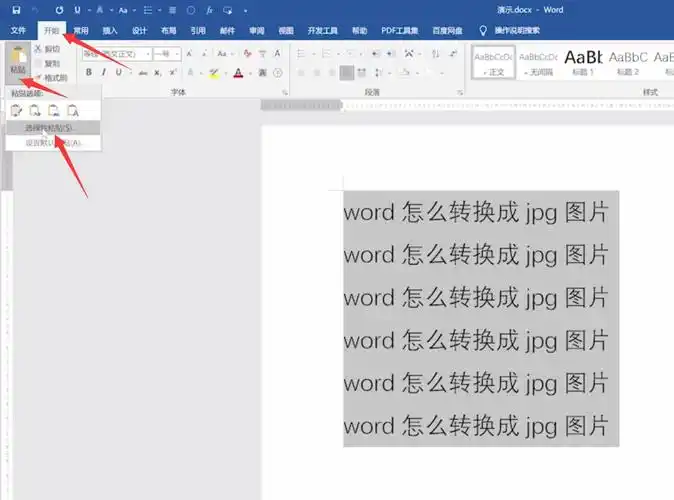Toggle Italic formatting
This screenshot has height=500, width=674.
[104, 72]
